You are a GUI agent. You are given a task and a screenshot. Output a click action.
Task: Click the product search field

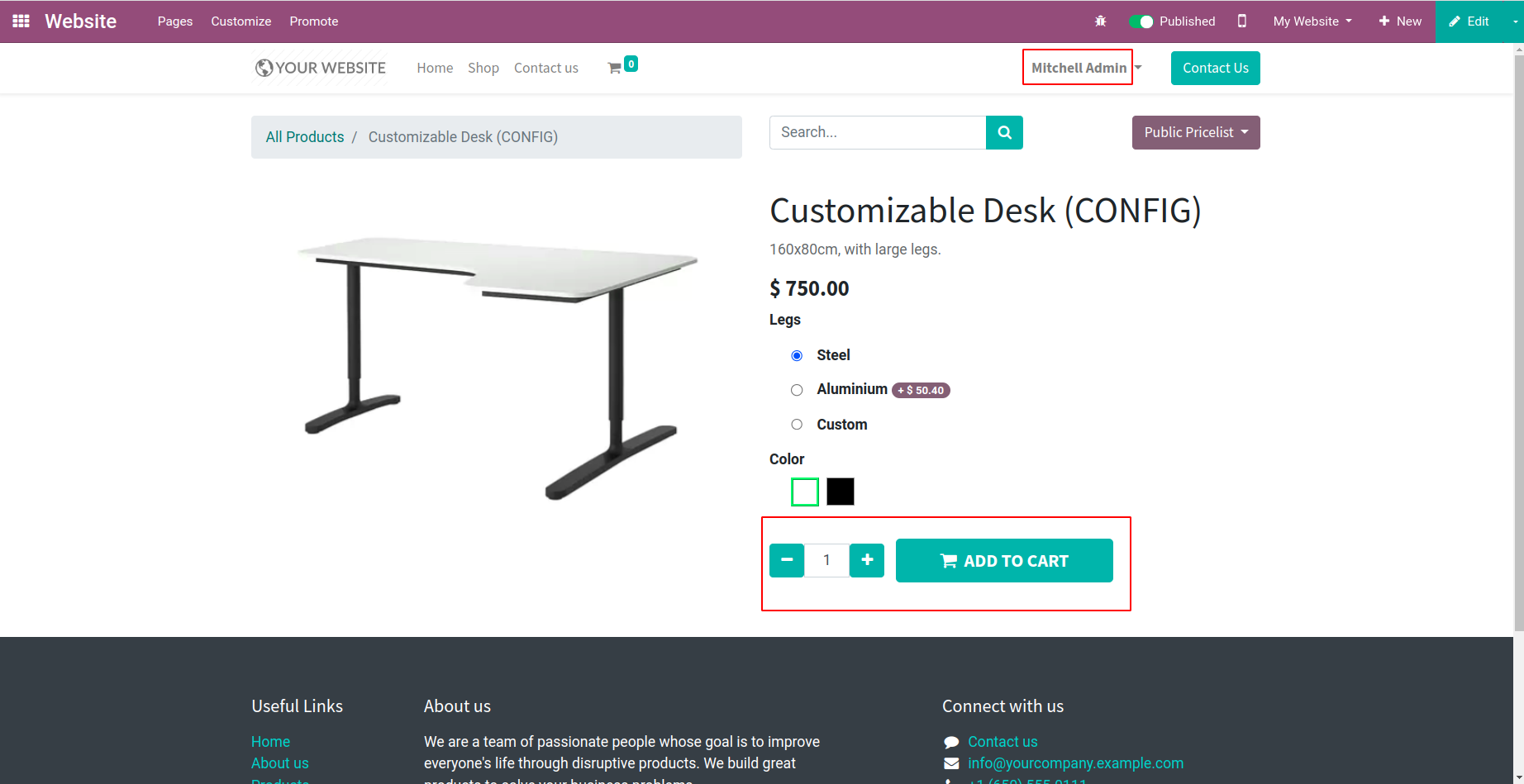point(877,132)
